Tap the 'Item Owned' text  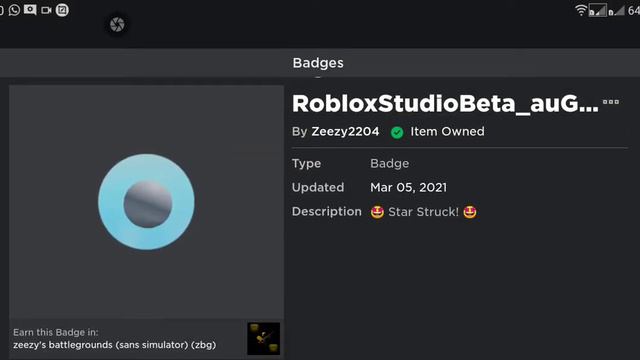[x=447, y=131]
